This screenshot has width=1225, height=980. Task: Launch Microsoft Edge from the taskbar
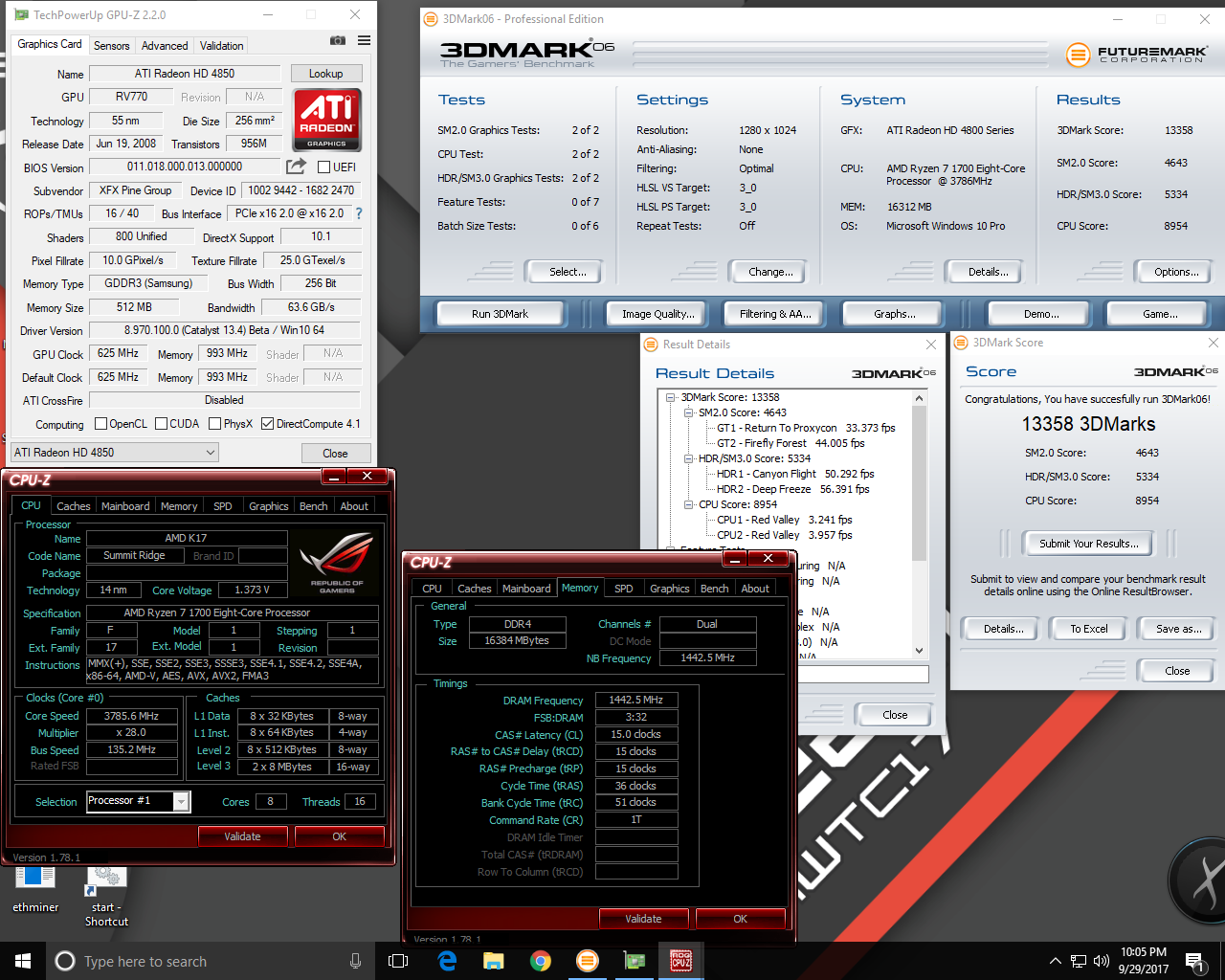coord(447,961)
